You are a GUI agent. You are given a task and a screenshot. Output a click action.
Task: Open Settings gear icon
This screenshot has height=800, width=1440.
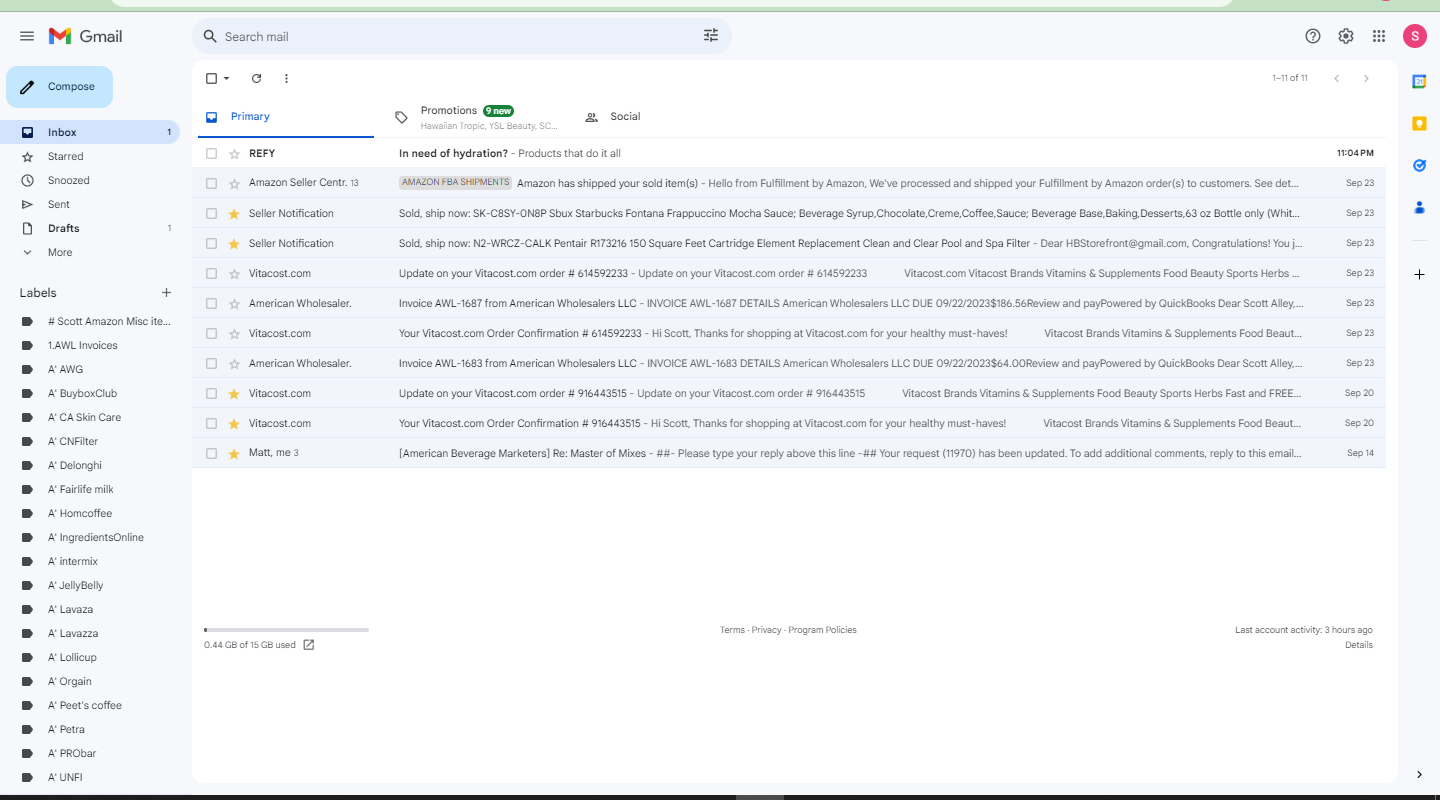coord(1346,36)
